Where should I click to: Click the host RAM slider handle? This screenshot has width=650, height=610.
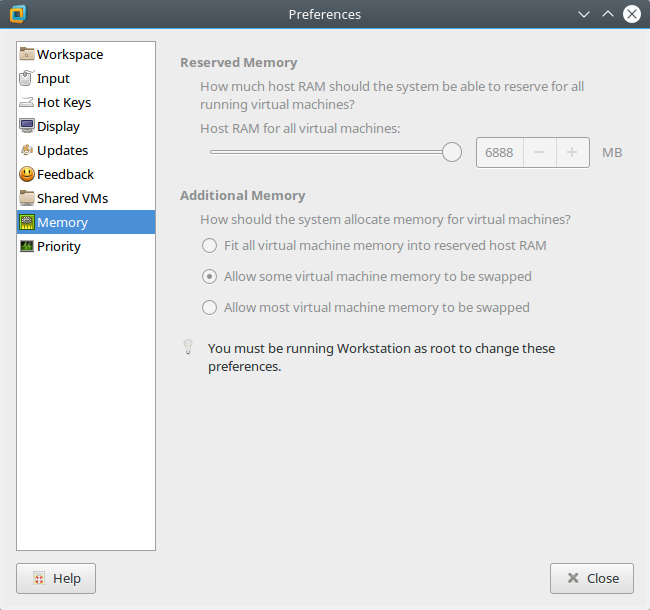452,152
